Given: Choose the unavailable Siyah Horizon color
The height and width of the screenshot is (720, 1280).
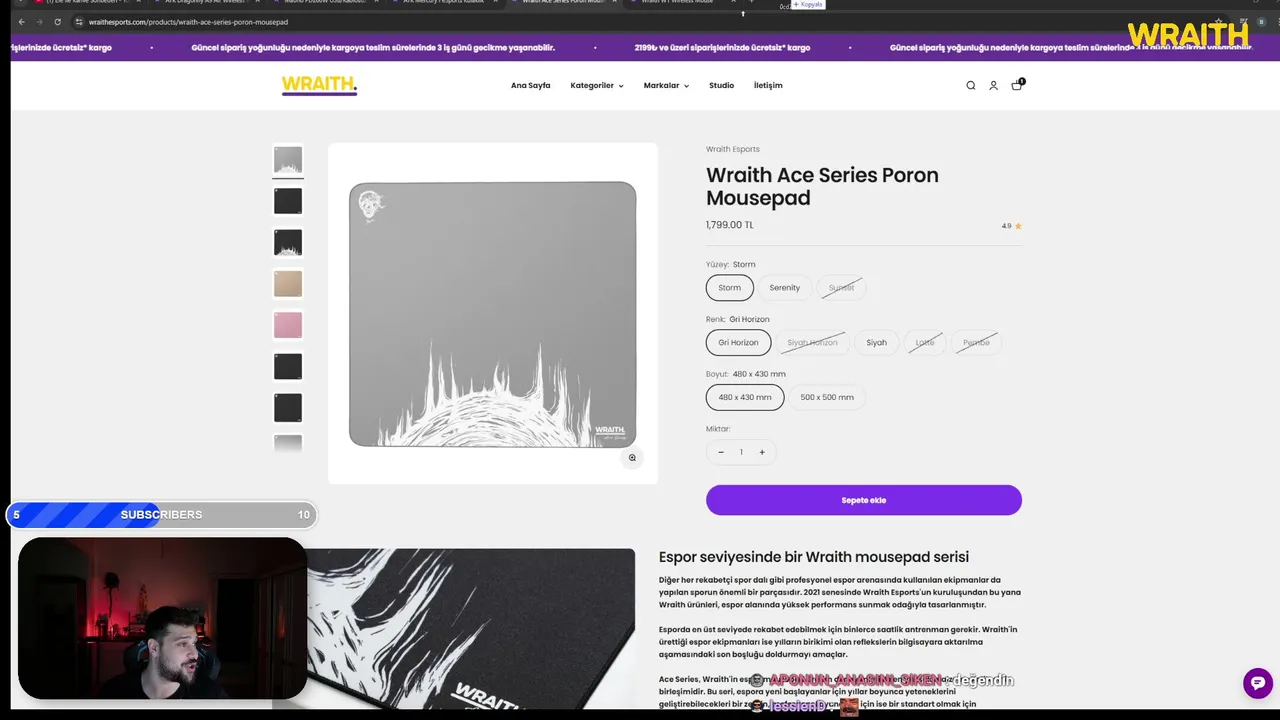Looking at the screenshot, I should pos(812,343).
